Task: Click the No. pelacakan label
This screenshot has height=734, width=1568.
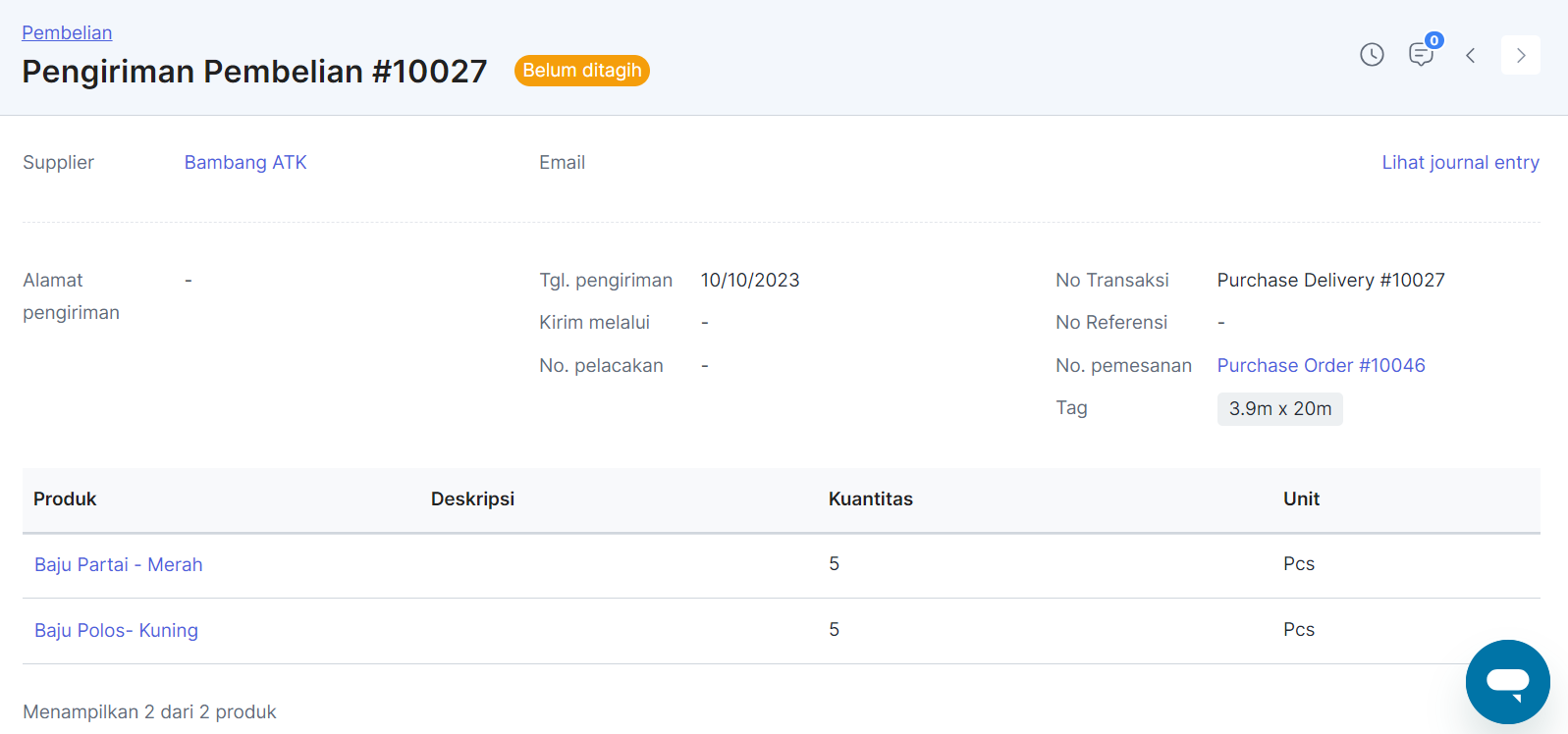Action: [601, 366]
